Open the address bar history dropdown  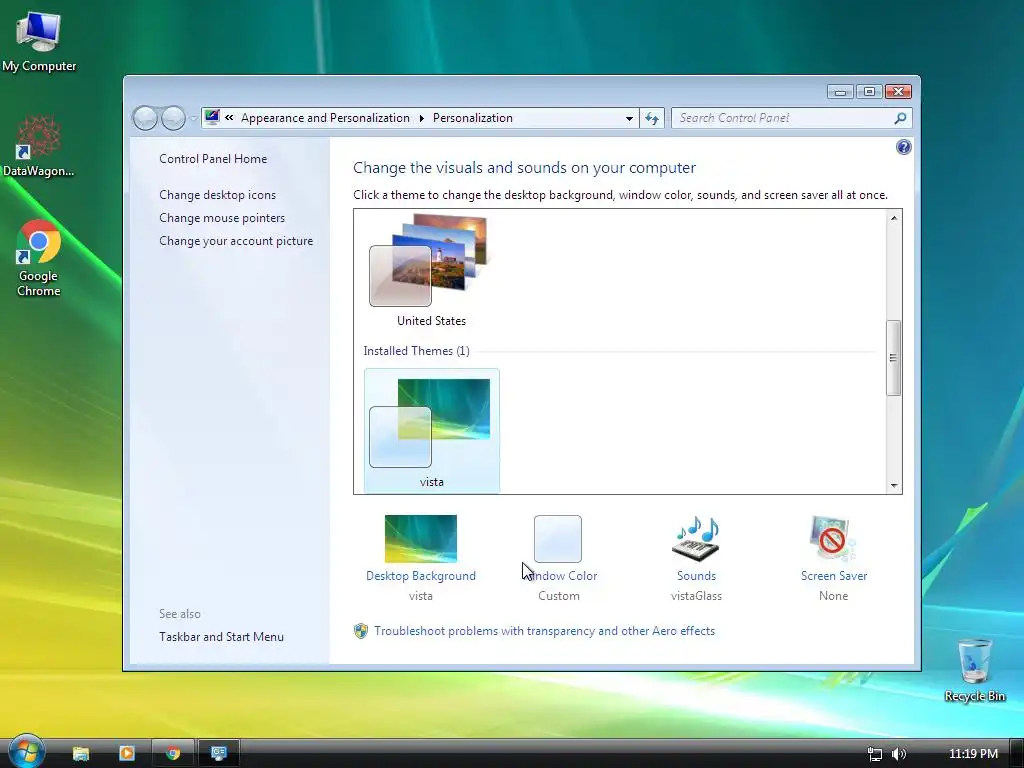[x=629, y=118]
